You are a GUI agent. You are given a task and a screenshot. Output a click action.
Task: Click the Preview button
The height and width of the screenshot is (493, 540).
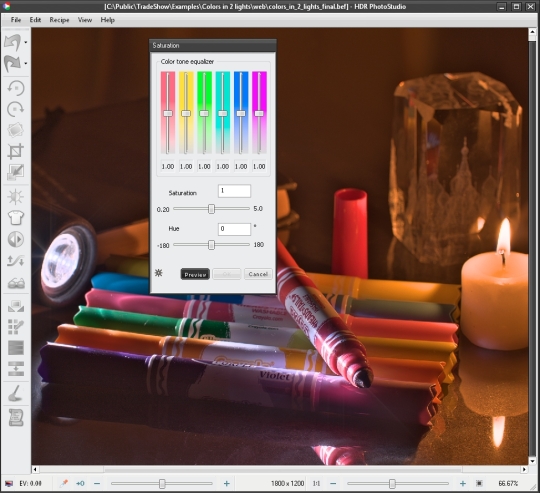195,274
